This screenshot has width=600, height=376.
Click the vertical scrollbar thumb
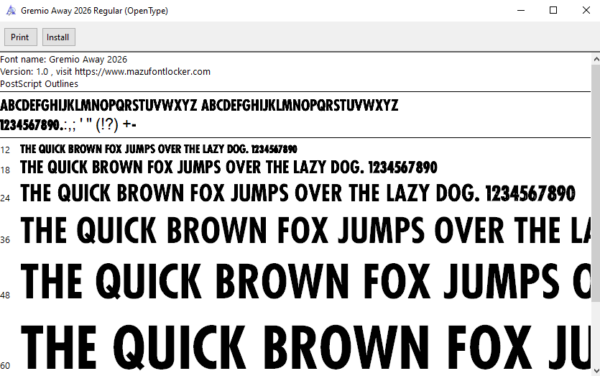click(596, 183)
